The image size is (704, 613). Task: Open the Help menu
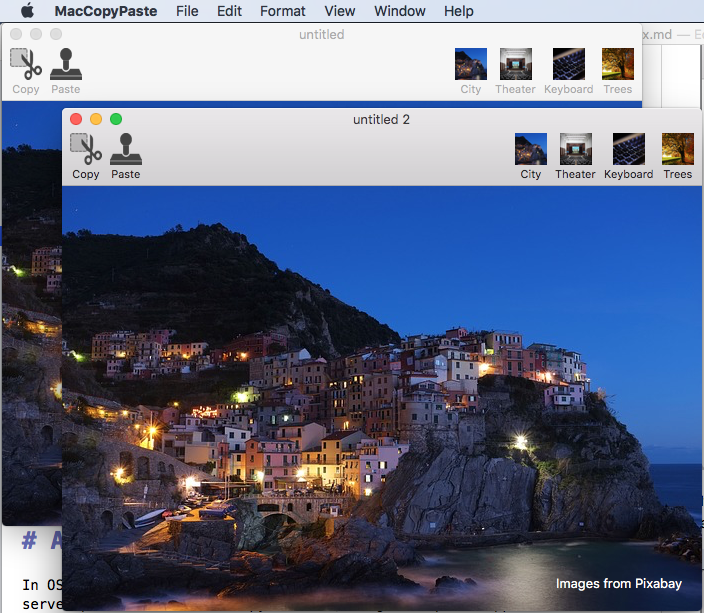pos(459,11)
